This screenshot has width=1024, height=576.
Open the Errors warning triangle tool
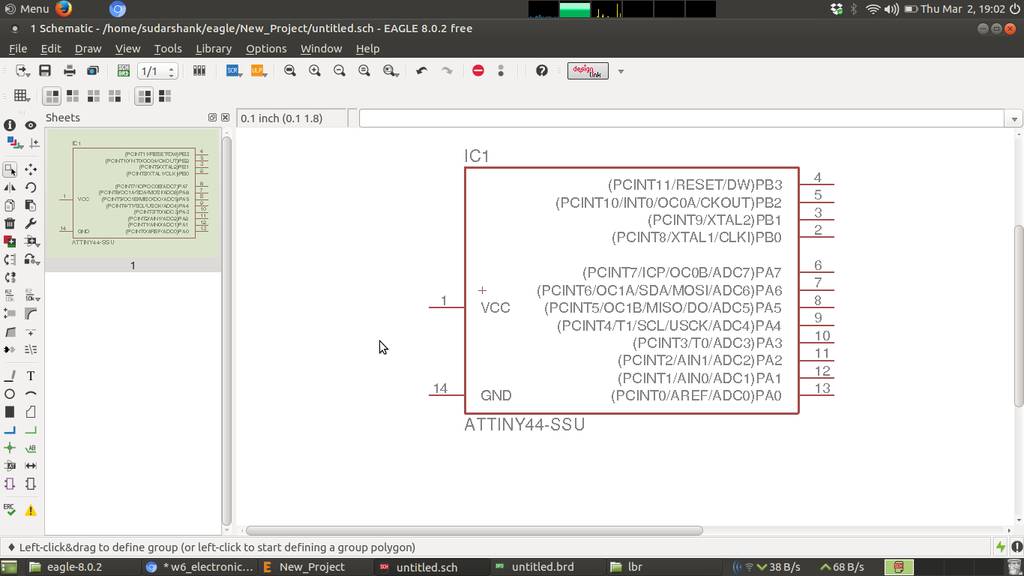point(31,511)
